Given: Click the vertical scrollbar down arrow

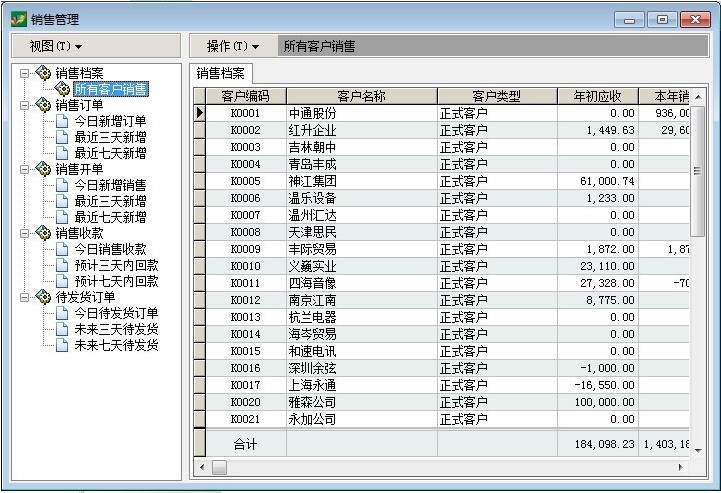Looking at the screenshot, I should tap(698, 451).
